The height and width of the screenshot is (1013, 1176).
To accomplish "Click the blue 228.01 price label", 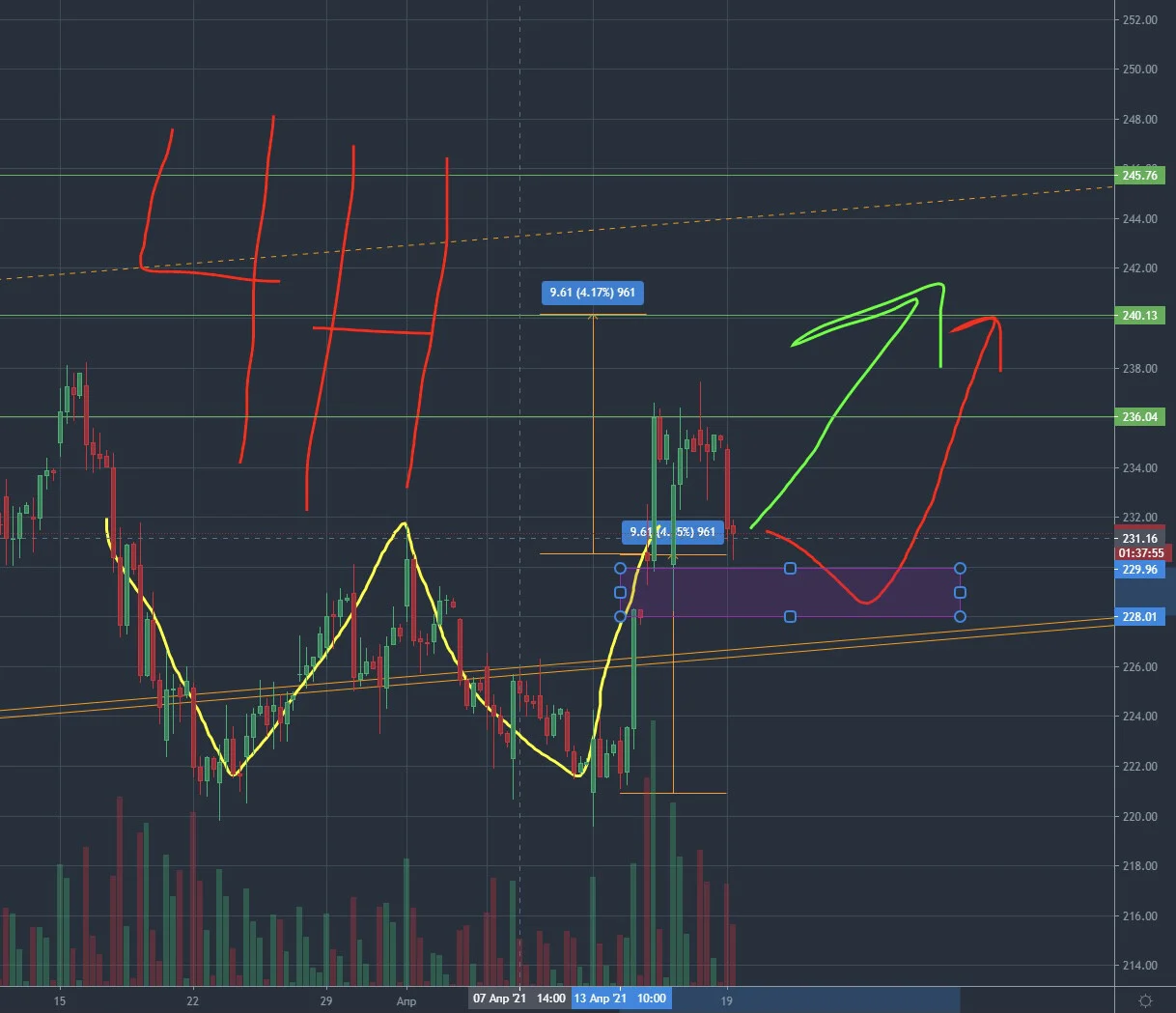I will pyautogui.click(x=1139, y=617).
